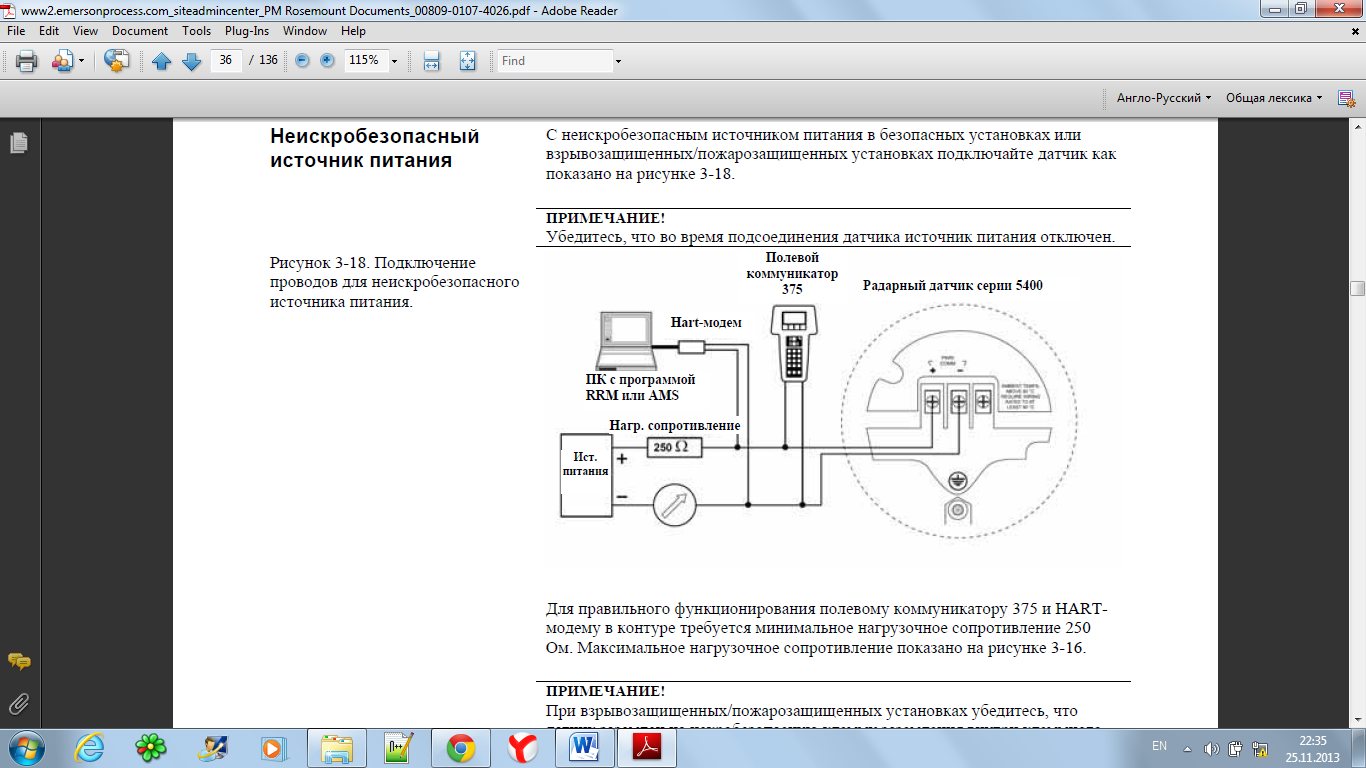Open the Pages panel in sidebar

[x=18, y=143]
